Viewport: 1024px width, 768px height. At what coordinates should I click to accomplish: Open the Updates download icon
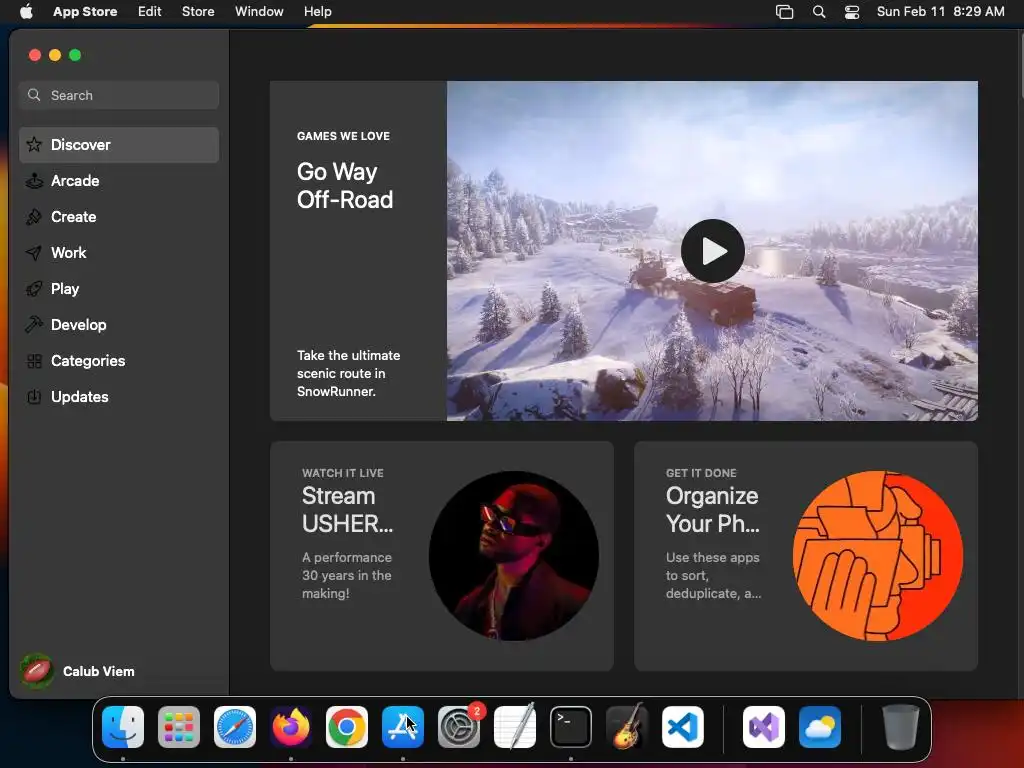(x=34, y=396)
